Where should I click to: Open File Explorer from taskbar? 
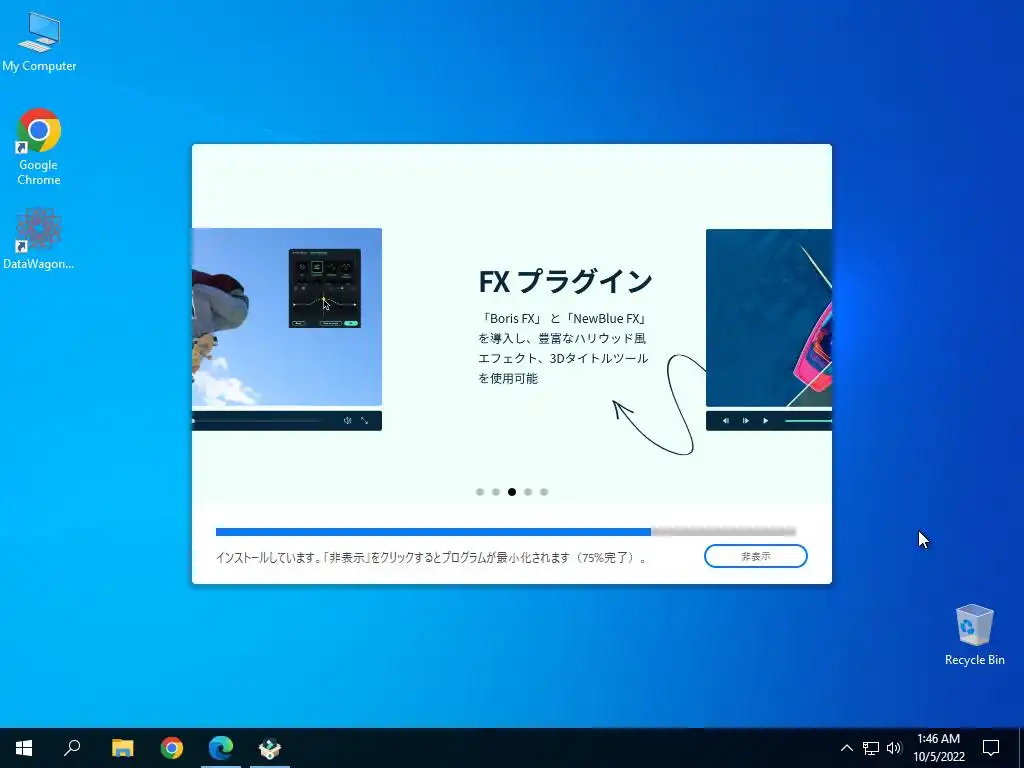[122, 748]
